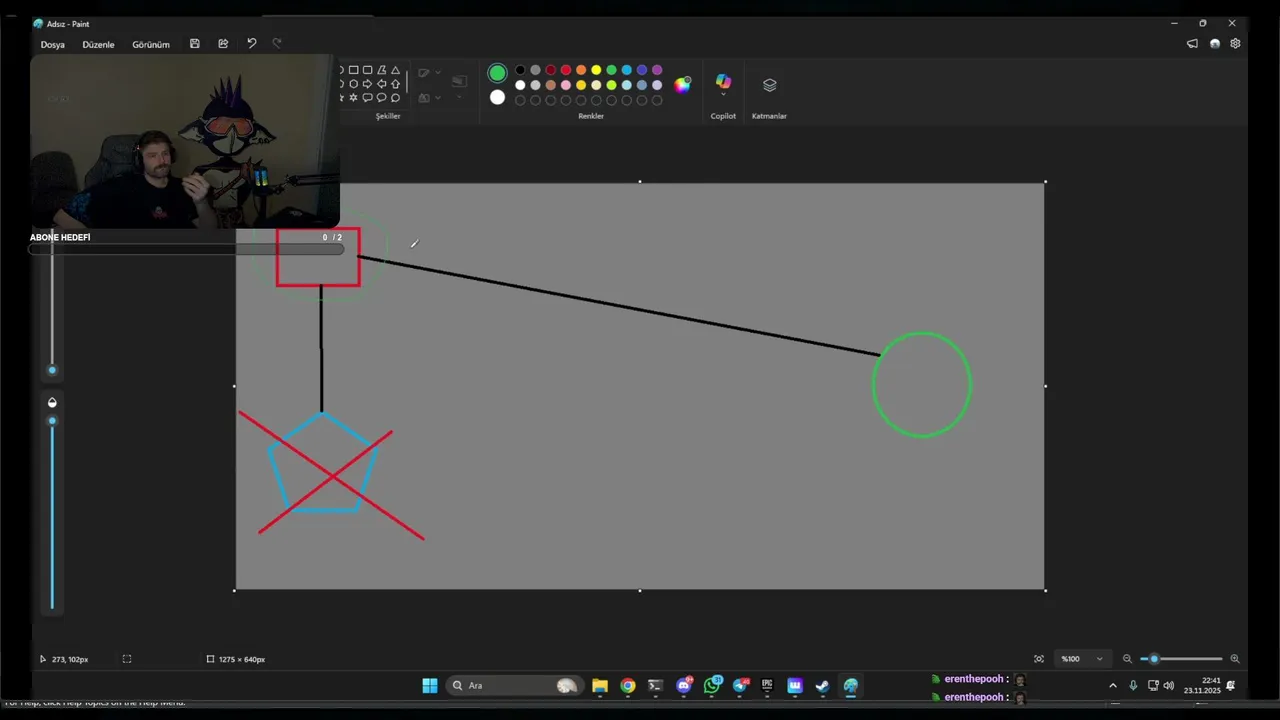Pick the dark red color swatch

coord(551,70)
